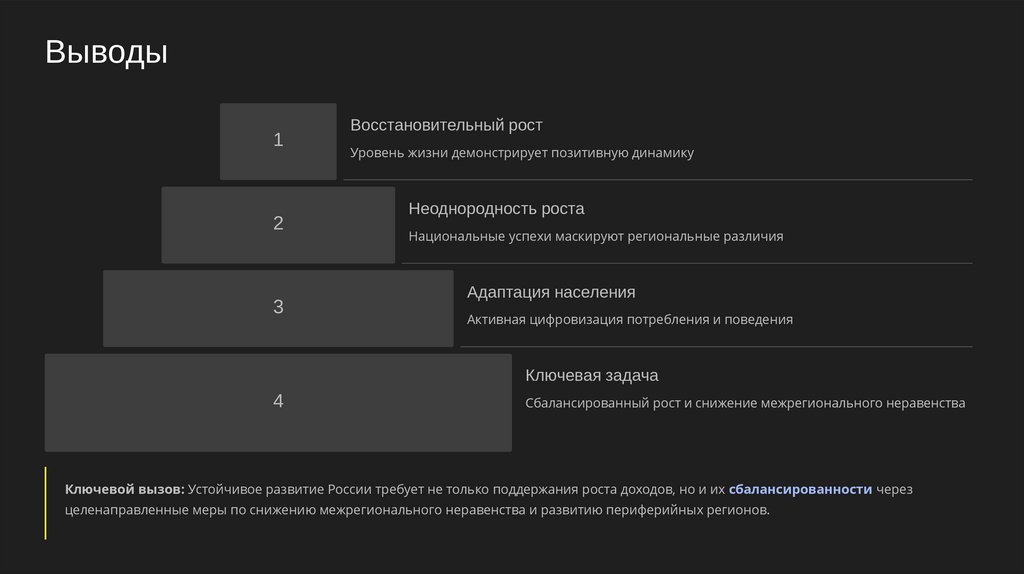The height and width of the screenshot is (574, 1024).
Task: Click the slide title "Выводы"
Action: tap(106, 52)
